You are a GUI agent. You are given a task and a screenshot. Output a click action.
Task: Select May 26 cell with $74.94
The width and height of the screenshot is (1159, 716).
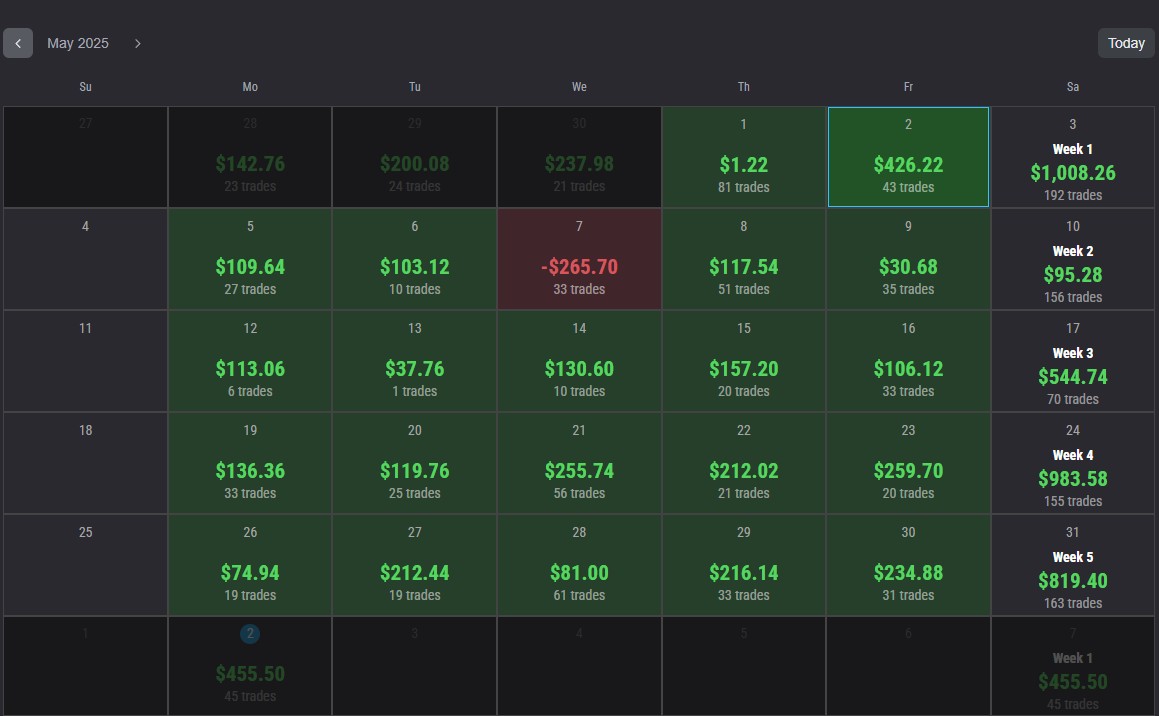pyautogui.click(x=250, y=565)
